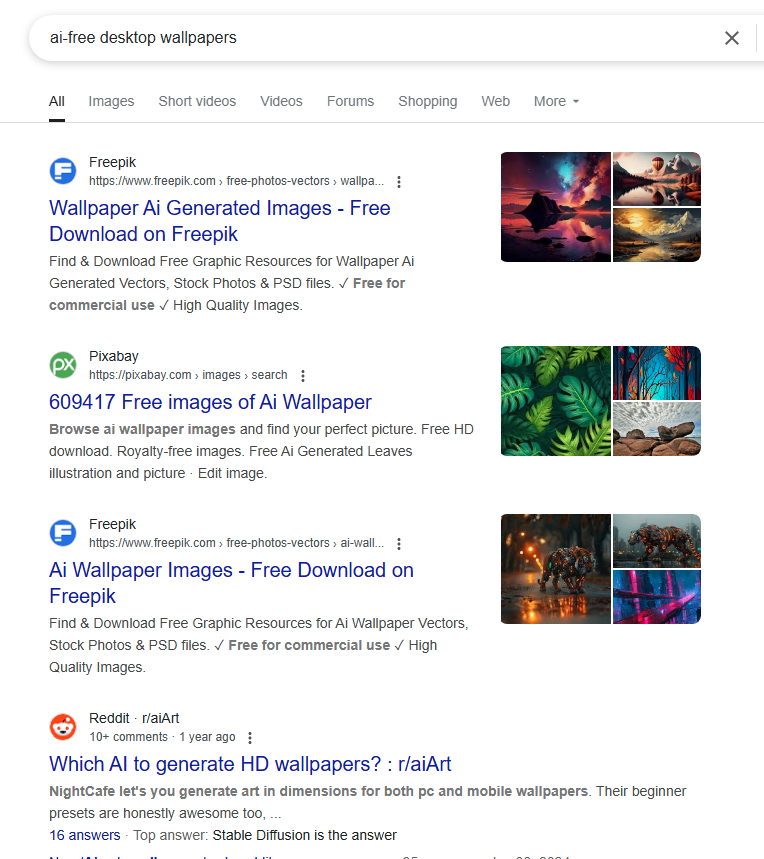
Task: Open the three-dot menu for the Reddit result
Action: coord(250,738)
